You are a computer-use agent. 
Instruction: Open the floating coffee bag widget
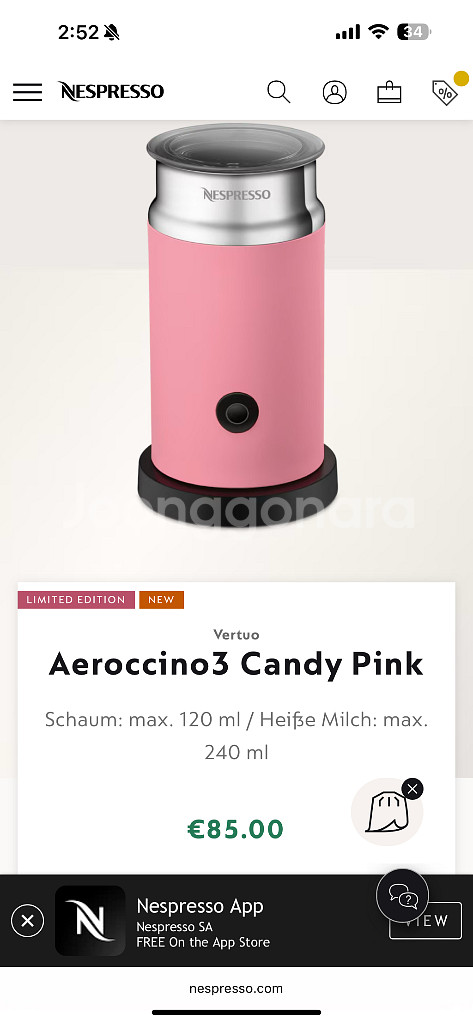(x=385, y=813)
